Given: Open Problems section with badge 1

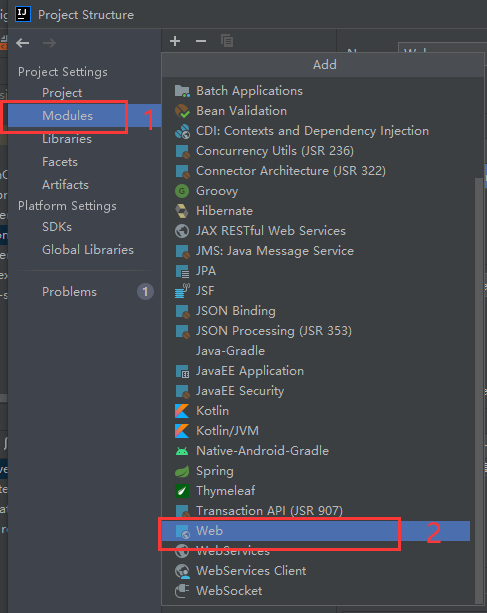Looking at the screenshot, I should click(x=69, y=292).
